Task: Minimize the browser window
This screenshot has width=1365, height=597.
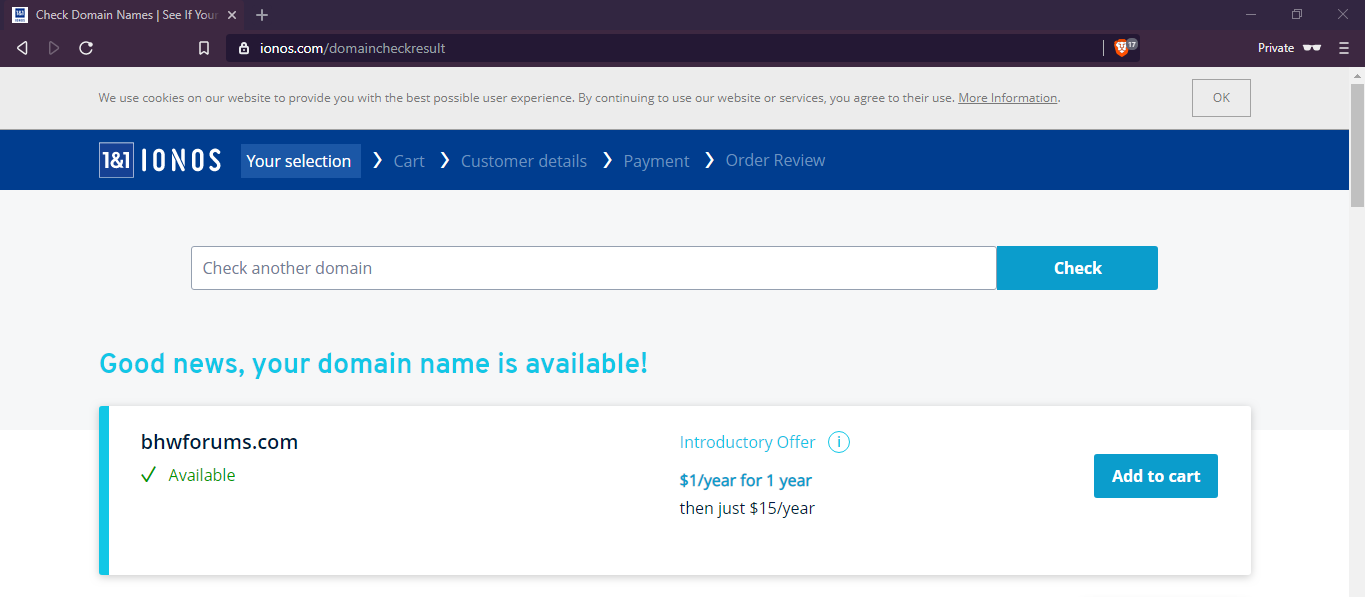Action: click(1251, 14)
